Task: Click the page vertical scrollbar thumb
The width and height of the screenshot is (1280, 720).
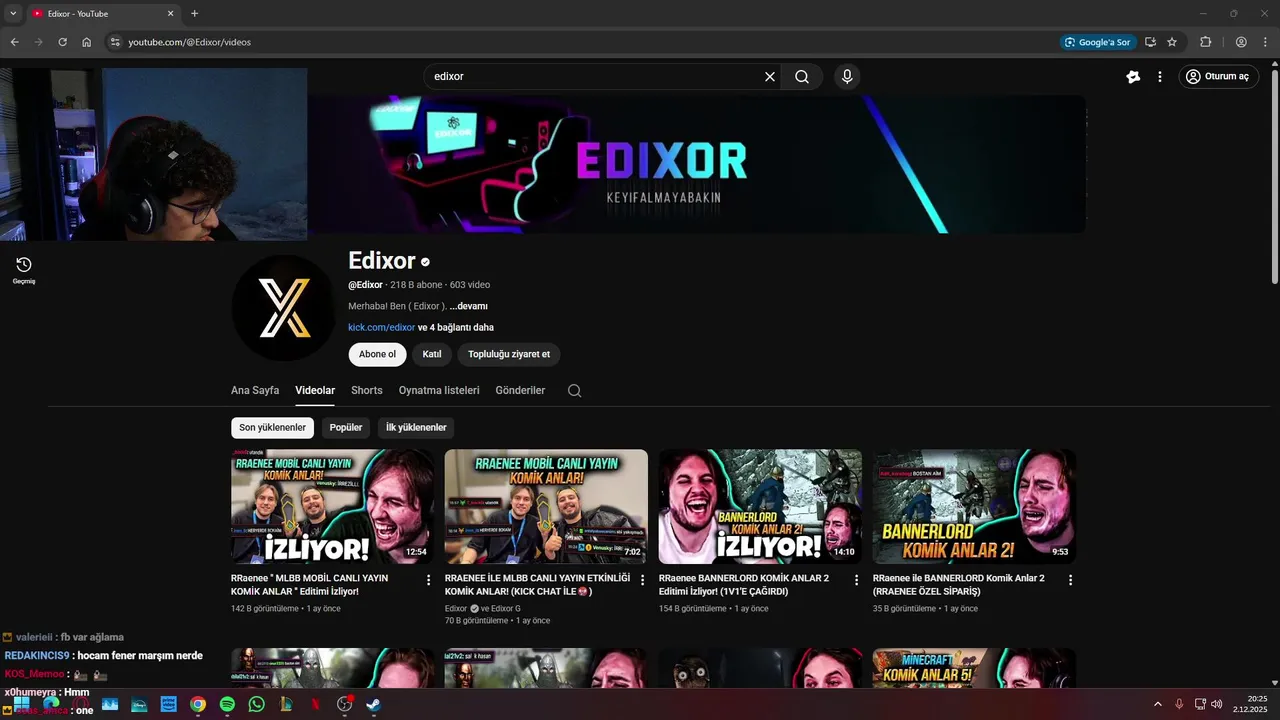Action: [1274, 177]
